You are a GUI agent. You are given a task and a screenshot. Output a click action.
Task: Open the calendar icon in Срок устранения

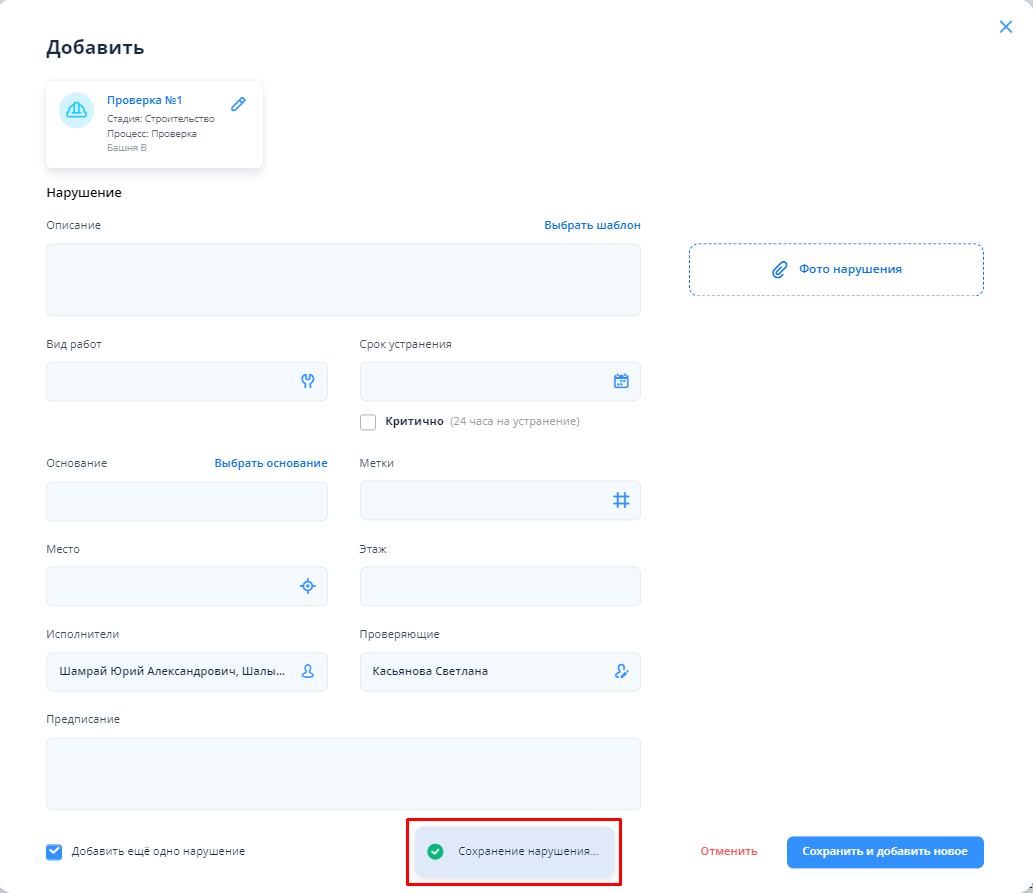coord(621,381)
